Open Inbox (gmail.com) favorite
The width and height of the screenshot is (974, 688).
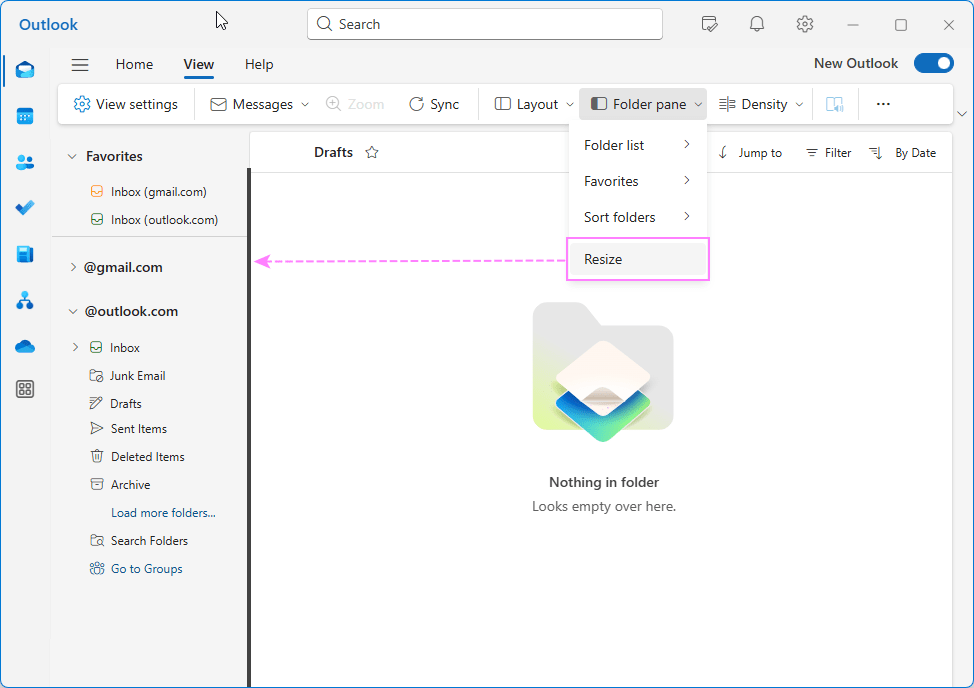[149, 192]
